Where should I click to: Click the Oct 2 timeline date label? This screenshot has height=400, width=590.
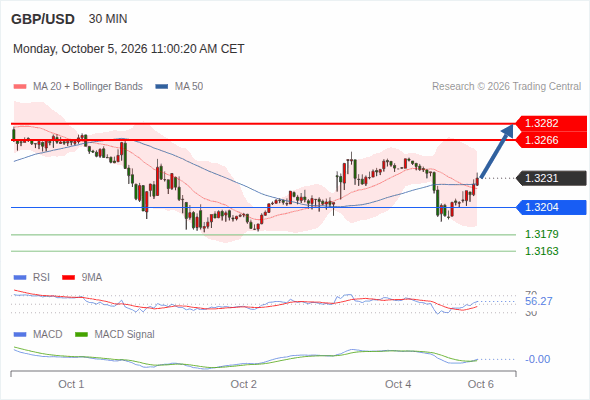point(243,384)
